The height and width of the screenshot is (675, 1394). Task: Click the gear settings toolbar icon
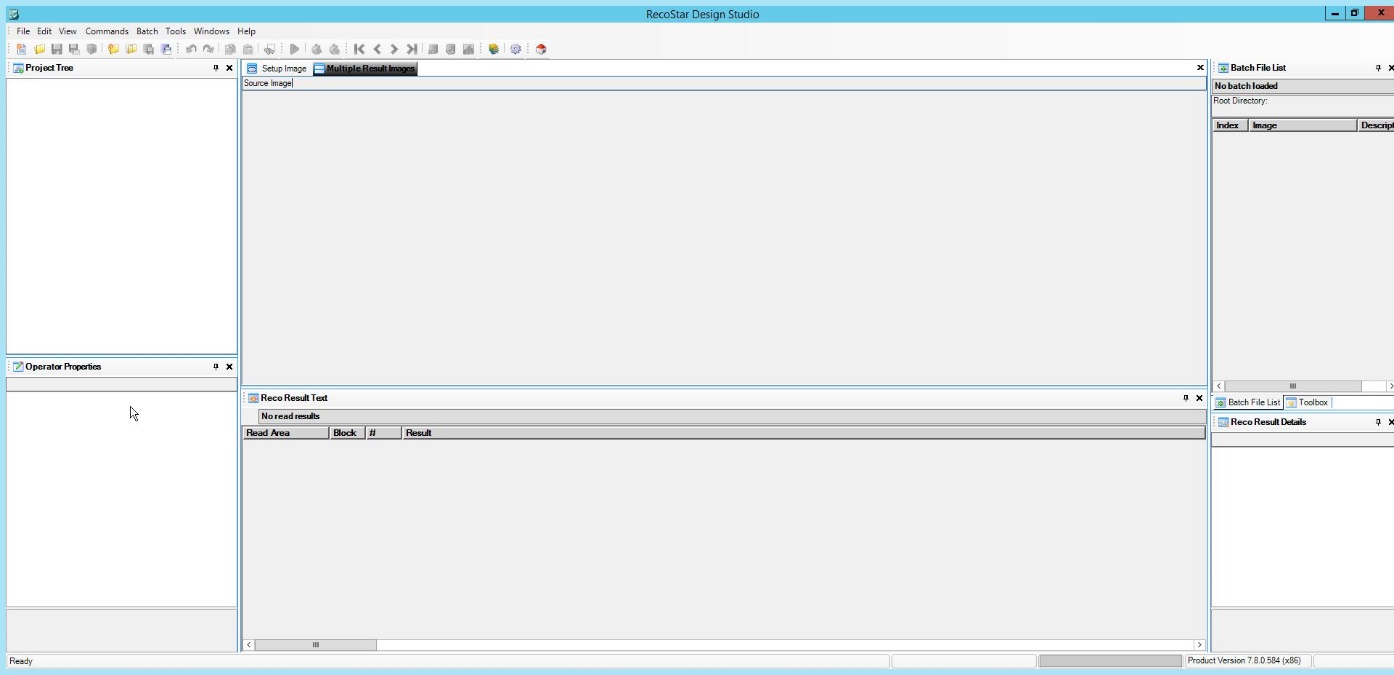(x=516, y=49)
